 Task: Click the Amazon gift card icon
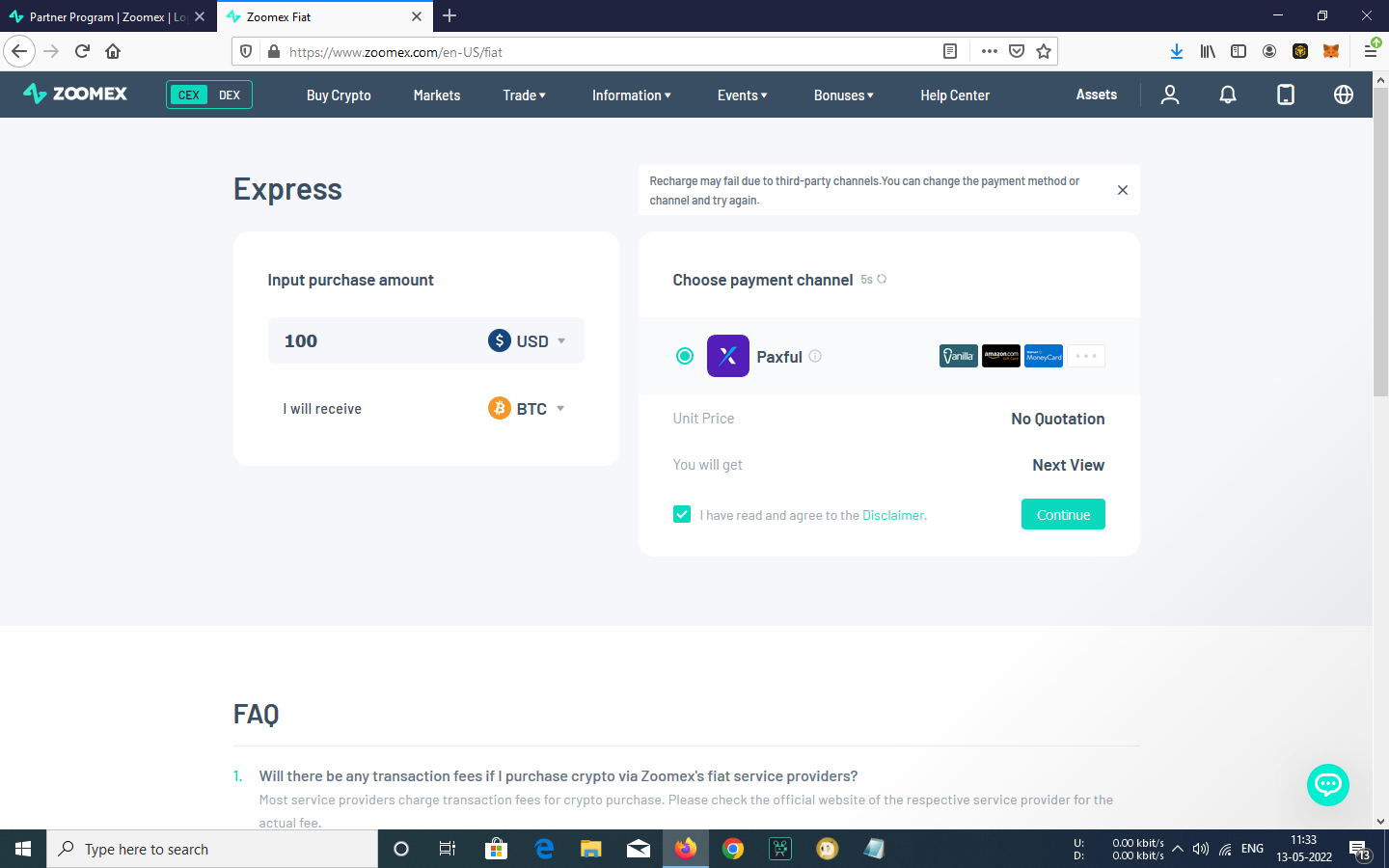tap(1001, 356)
